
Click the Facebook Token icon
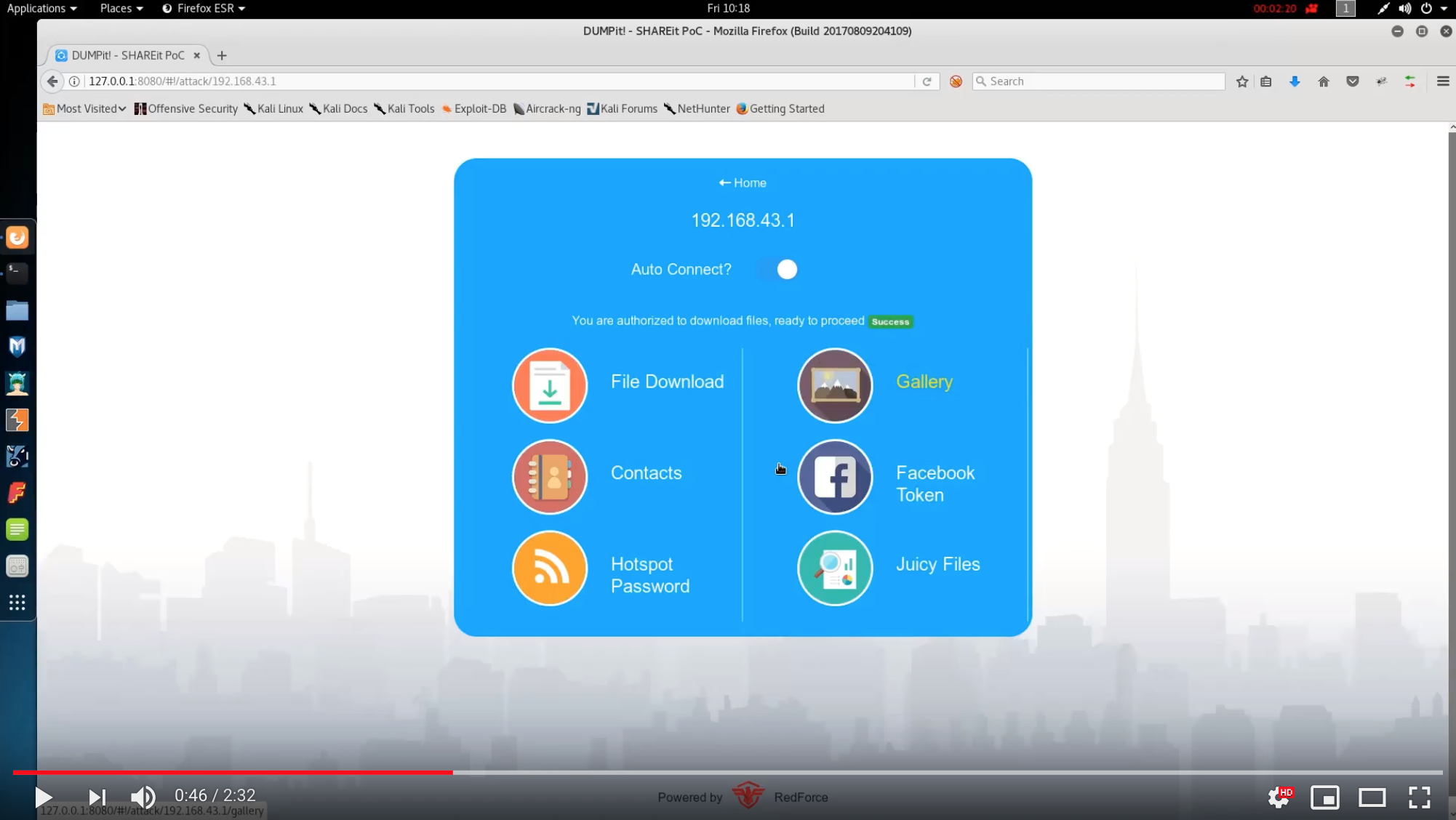pyautogui.click(x=835, y=477)
